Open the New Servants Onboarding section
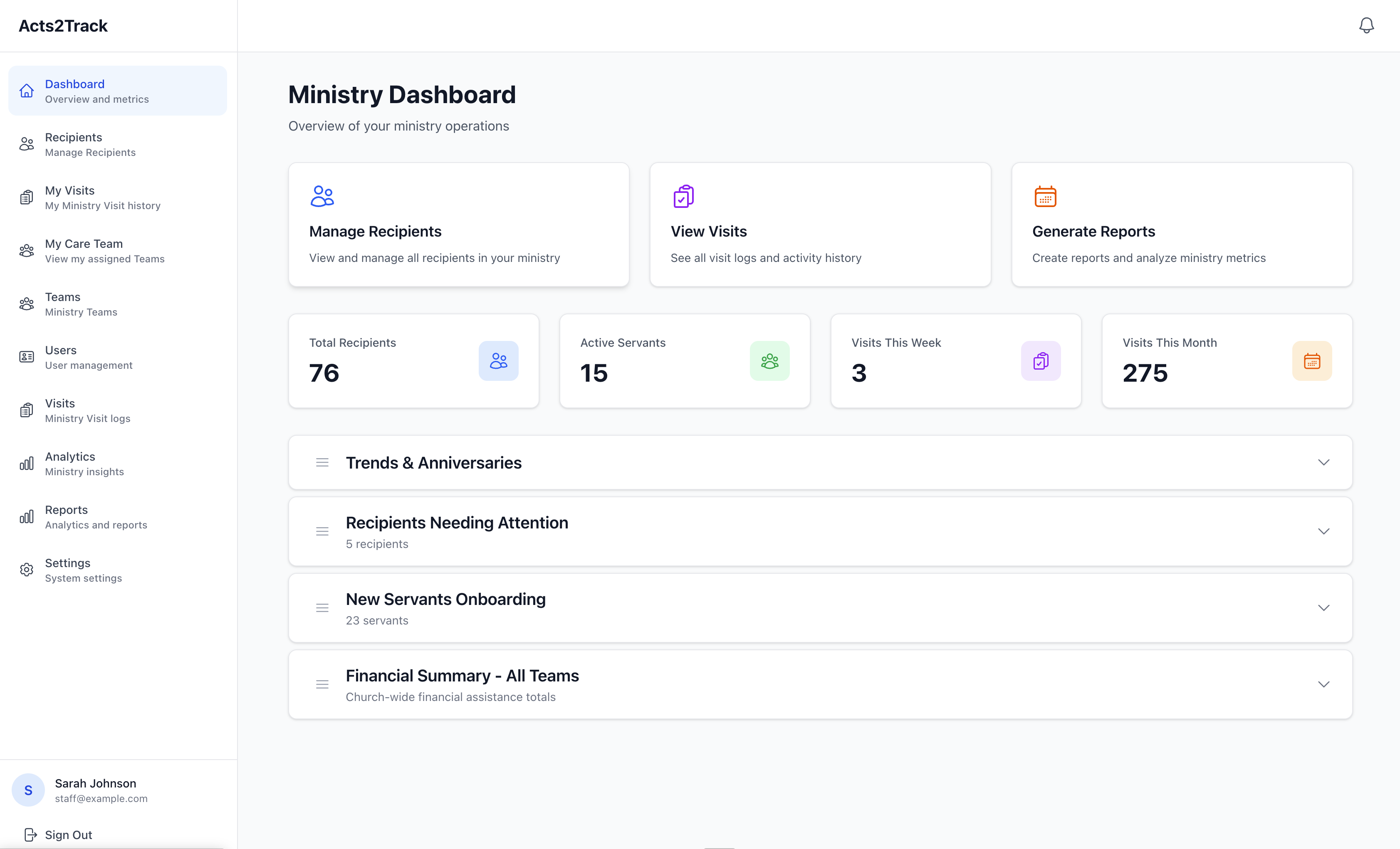 tap(1324, 607)
